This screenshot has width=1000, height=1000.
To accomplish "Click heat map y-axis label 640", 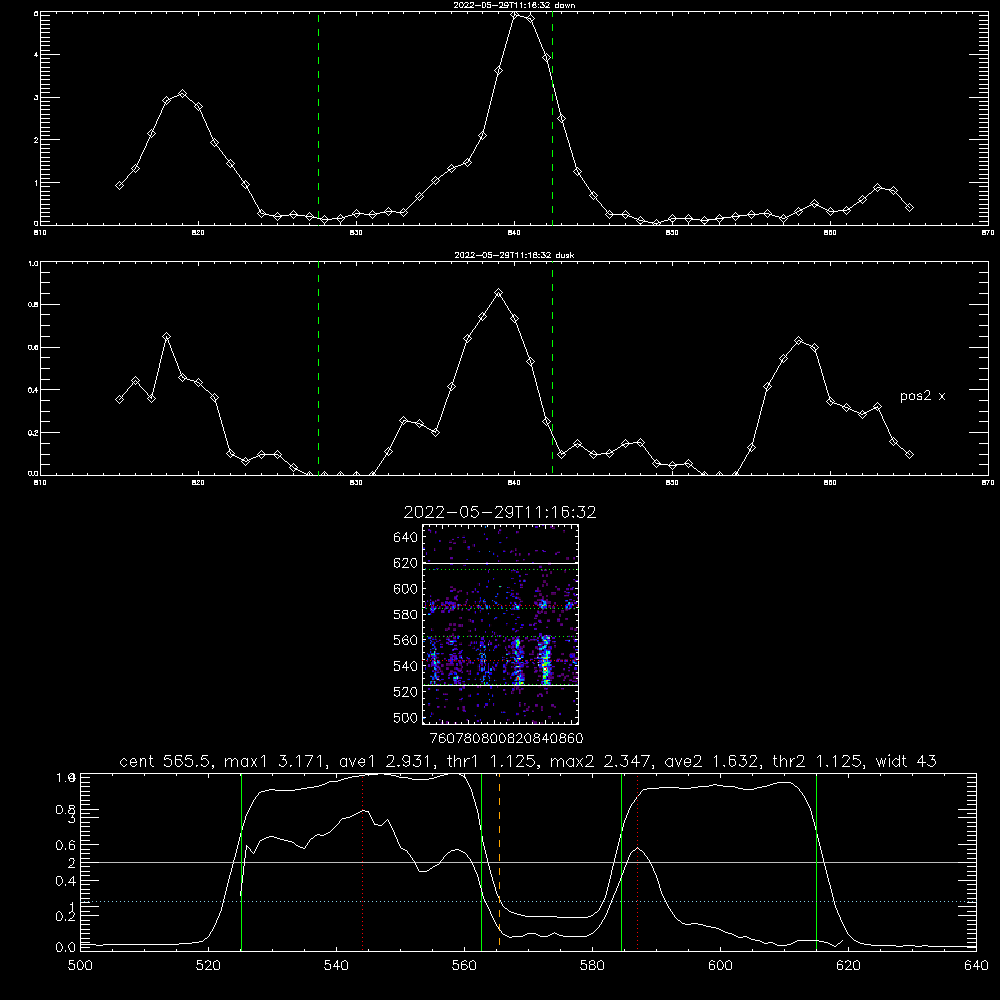I will tap(406, 537).
